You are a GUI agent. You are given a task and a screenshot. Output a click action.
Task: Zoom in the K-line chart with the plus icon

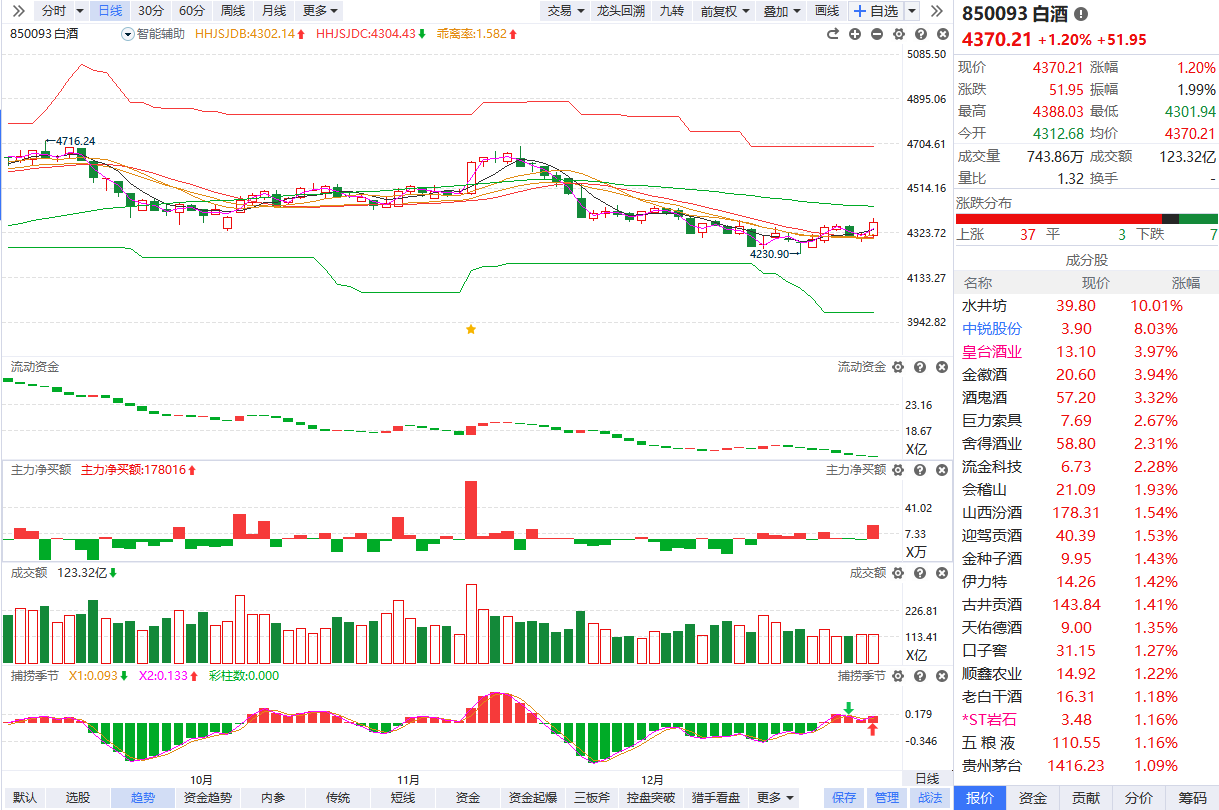coord(855,34)
